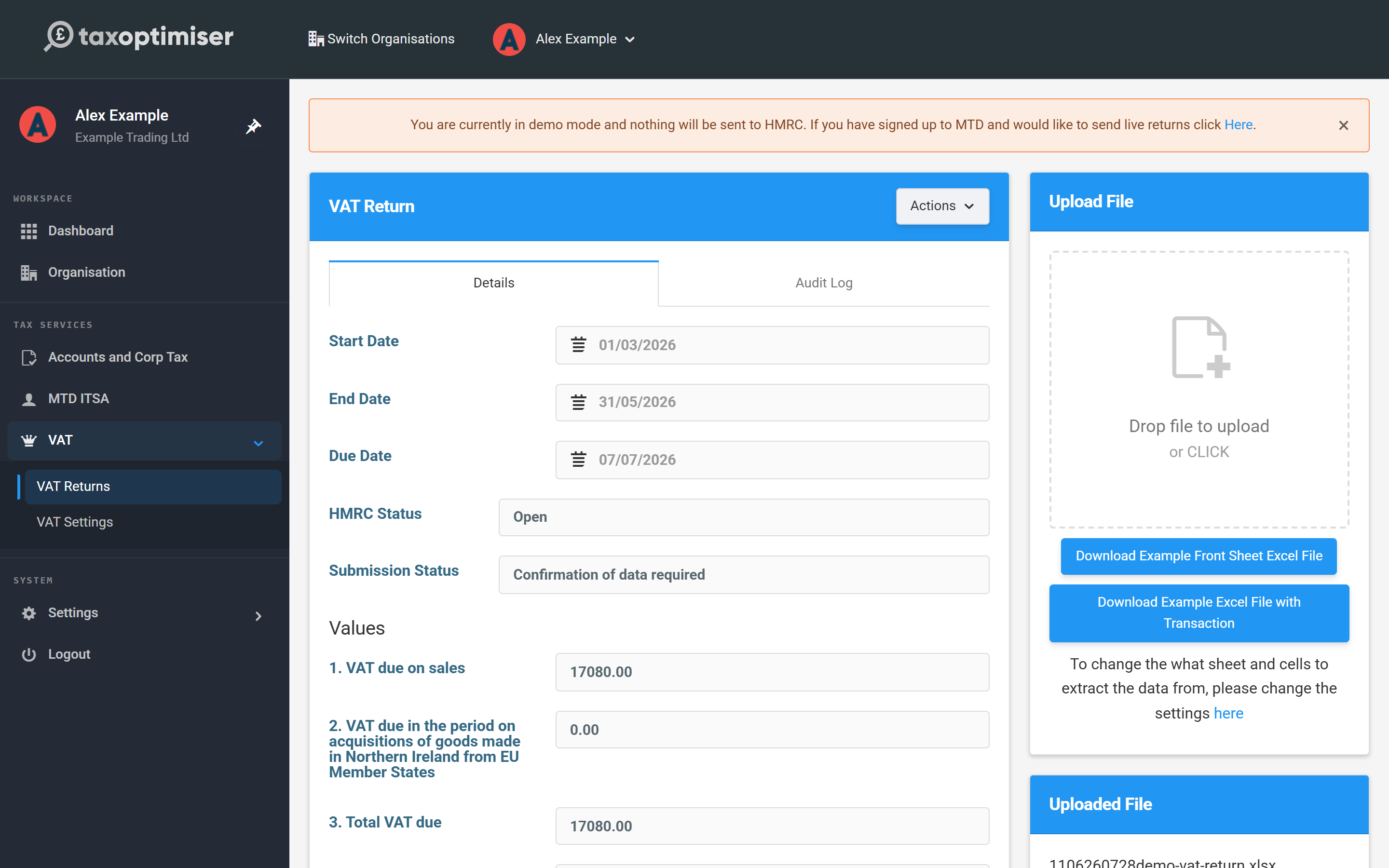Click the sidebar Alex Example avatar
This screenshot has height=868, width=1389.
point(38,124)
